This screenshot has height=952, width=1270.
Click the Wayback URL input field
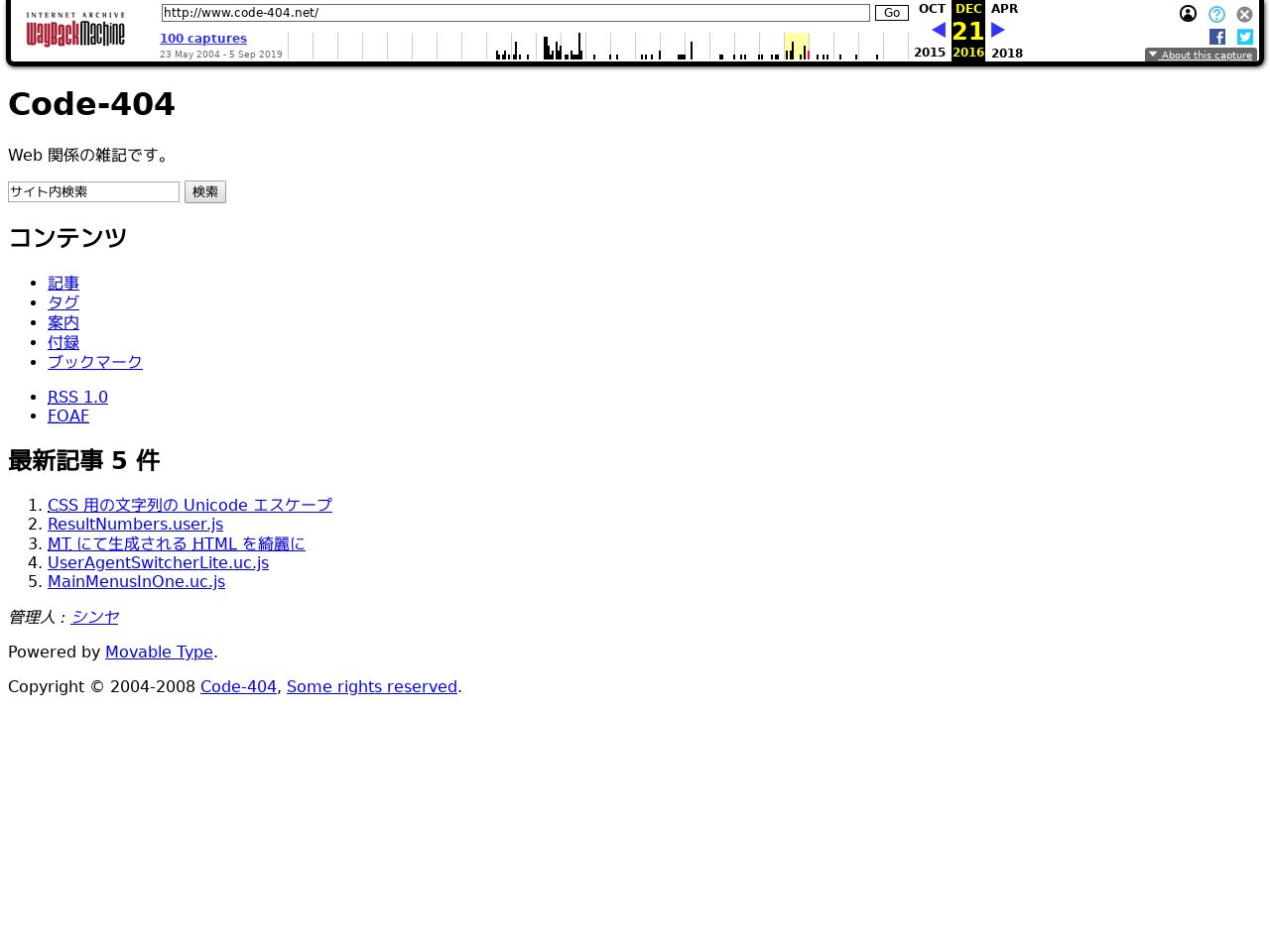pos(515,13)
